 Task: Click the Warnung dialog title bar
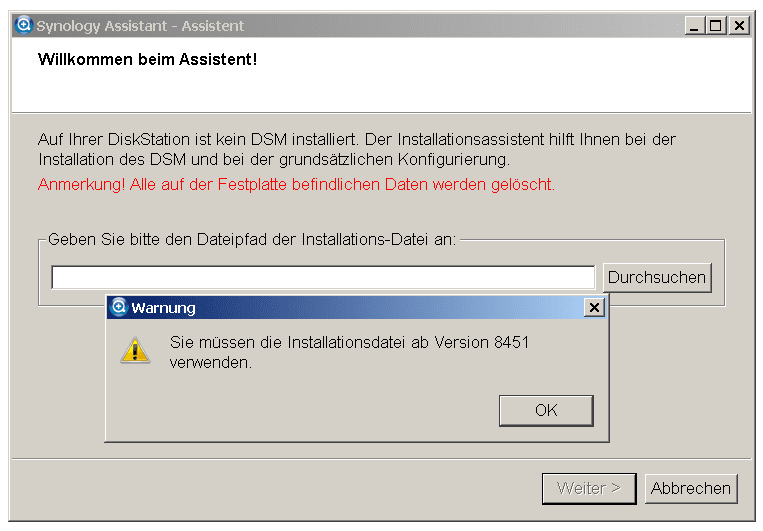click(356, 308)
